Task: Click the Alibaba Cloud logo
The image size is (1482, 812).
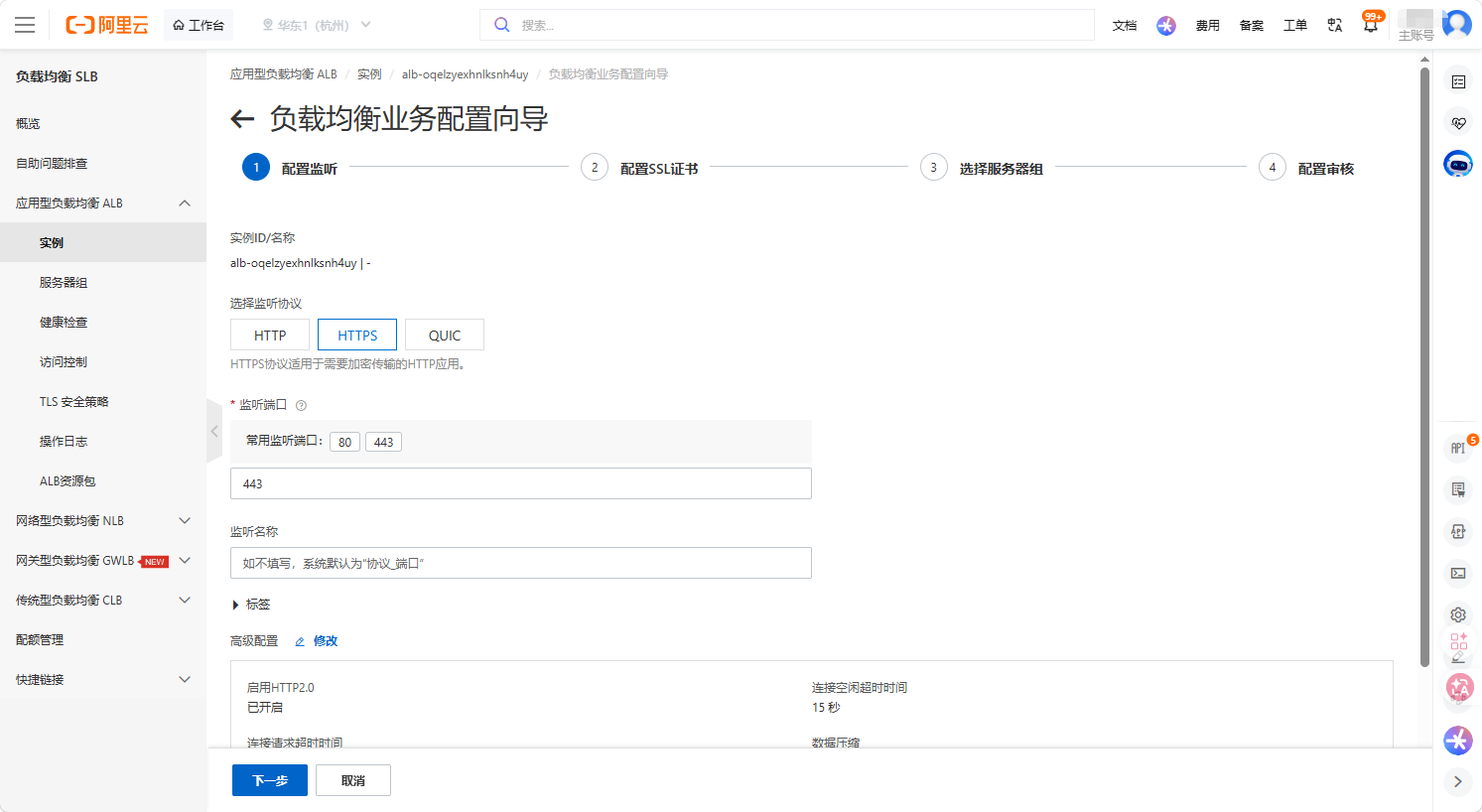Action: point(107,25)
